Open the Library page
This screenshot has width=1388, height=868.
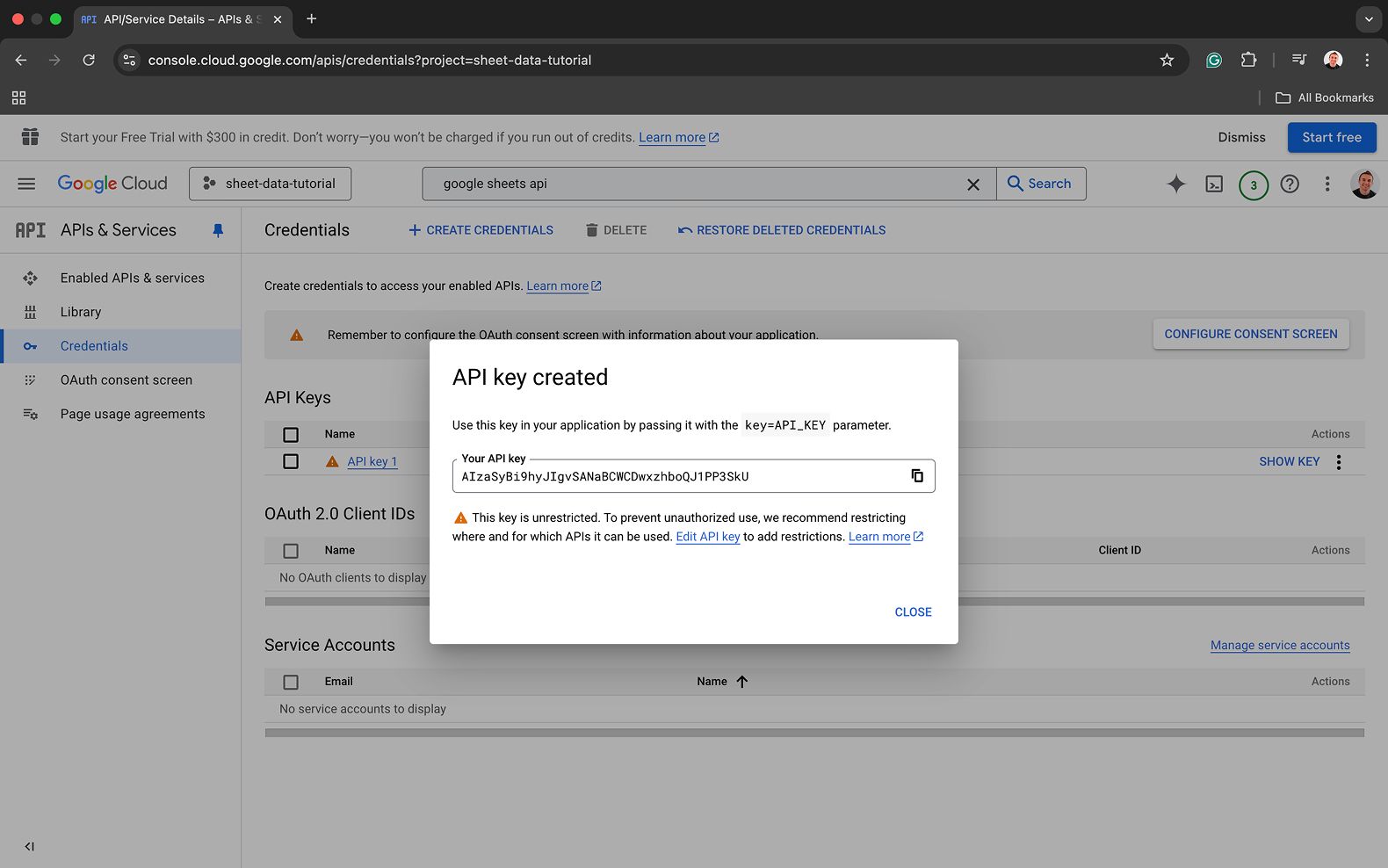(x=120, y=312)
